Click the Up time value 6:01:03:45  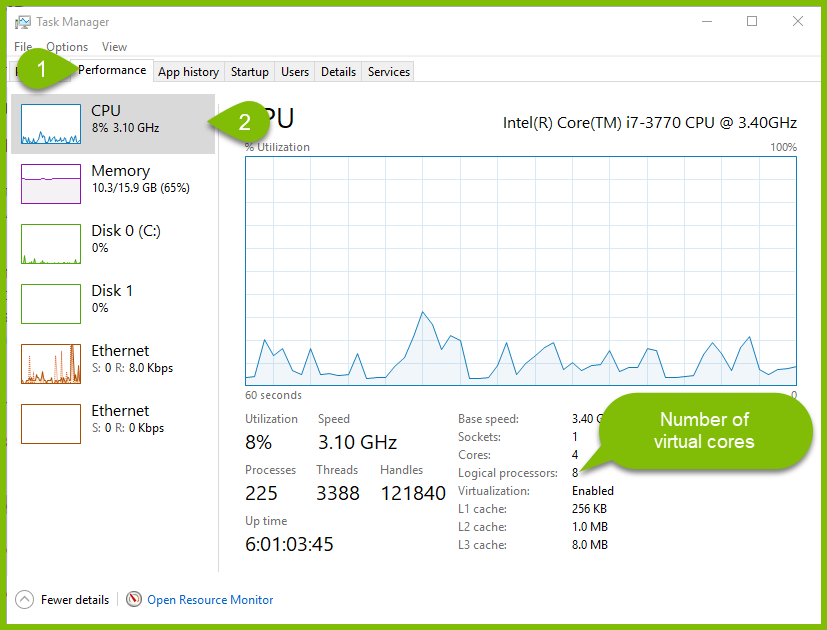click(289, 544)
